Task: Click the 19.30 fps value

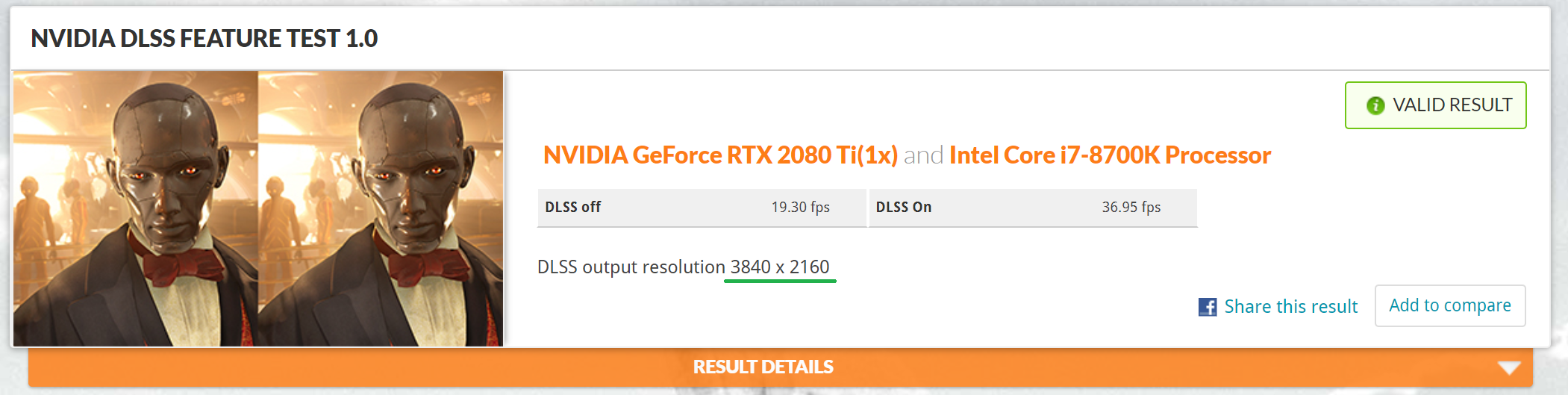Action: pyautogui.click(x=800, y=208)
